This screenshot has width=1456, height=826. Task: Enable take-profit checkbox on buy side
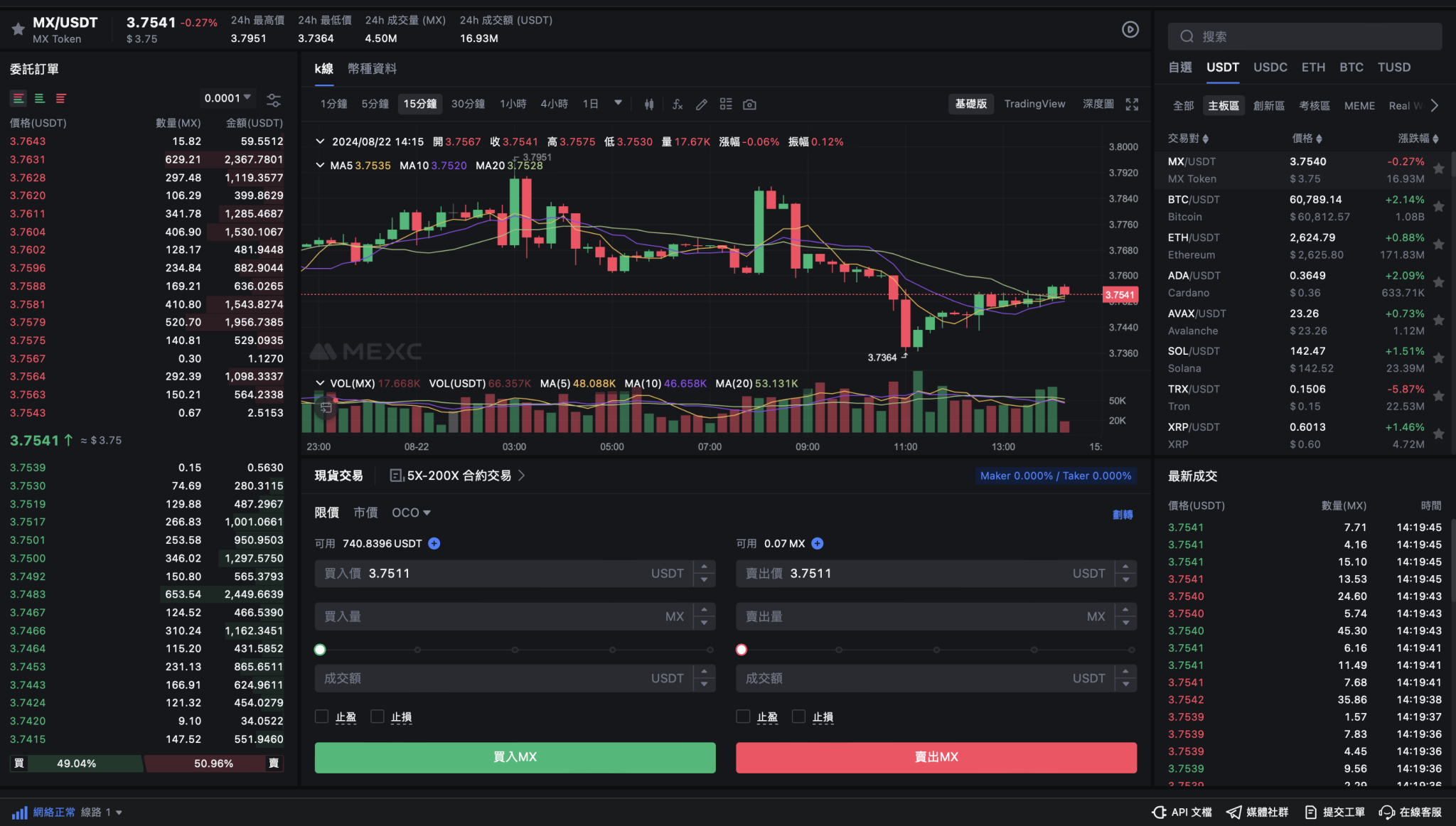[321, 717]
